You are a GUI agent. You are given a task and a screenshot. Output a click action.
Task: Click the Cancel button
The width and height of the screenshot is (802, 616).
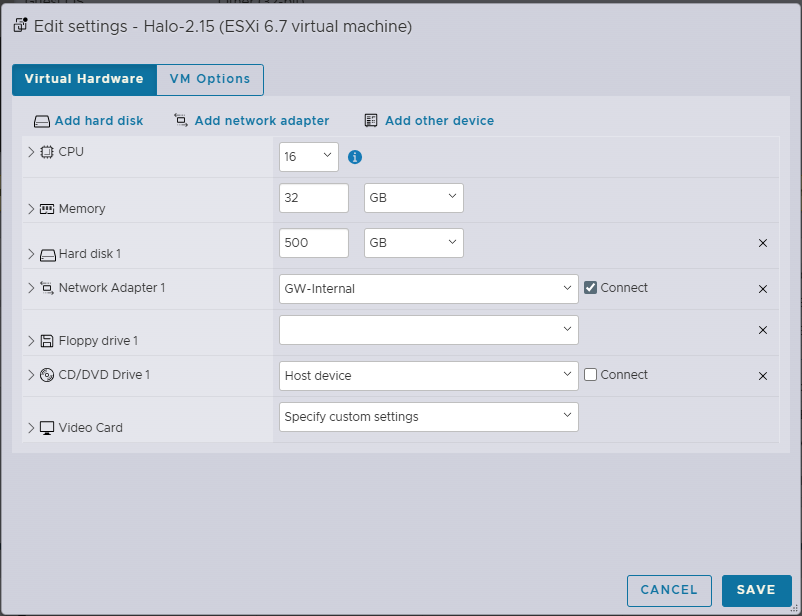coord(669,590)
